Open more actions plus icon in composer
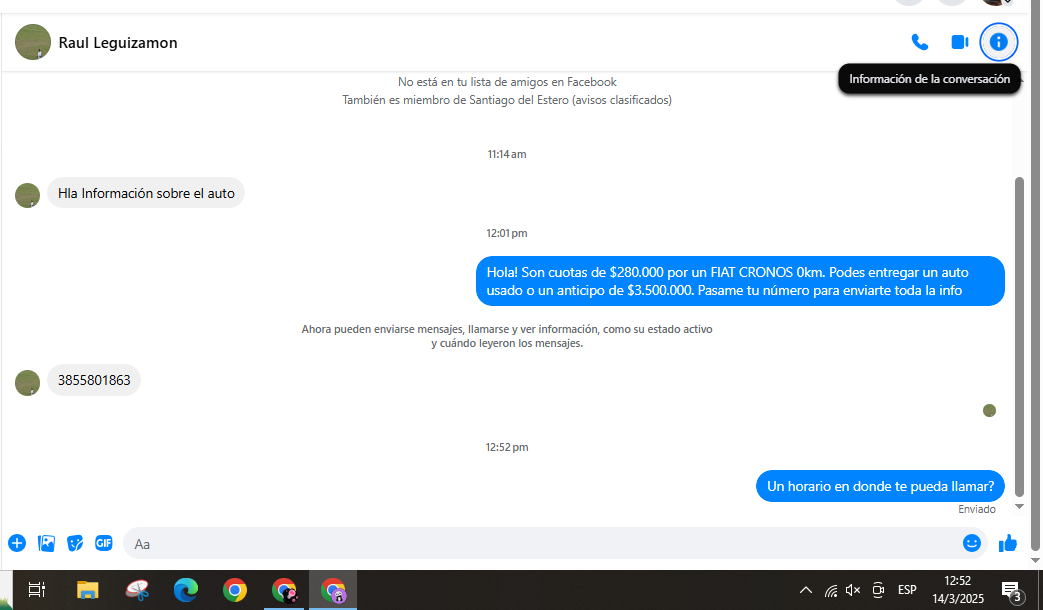The image size is (1043, 610). click(x=17, y=543)
